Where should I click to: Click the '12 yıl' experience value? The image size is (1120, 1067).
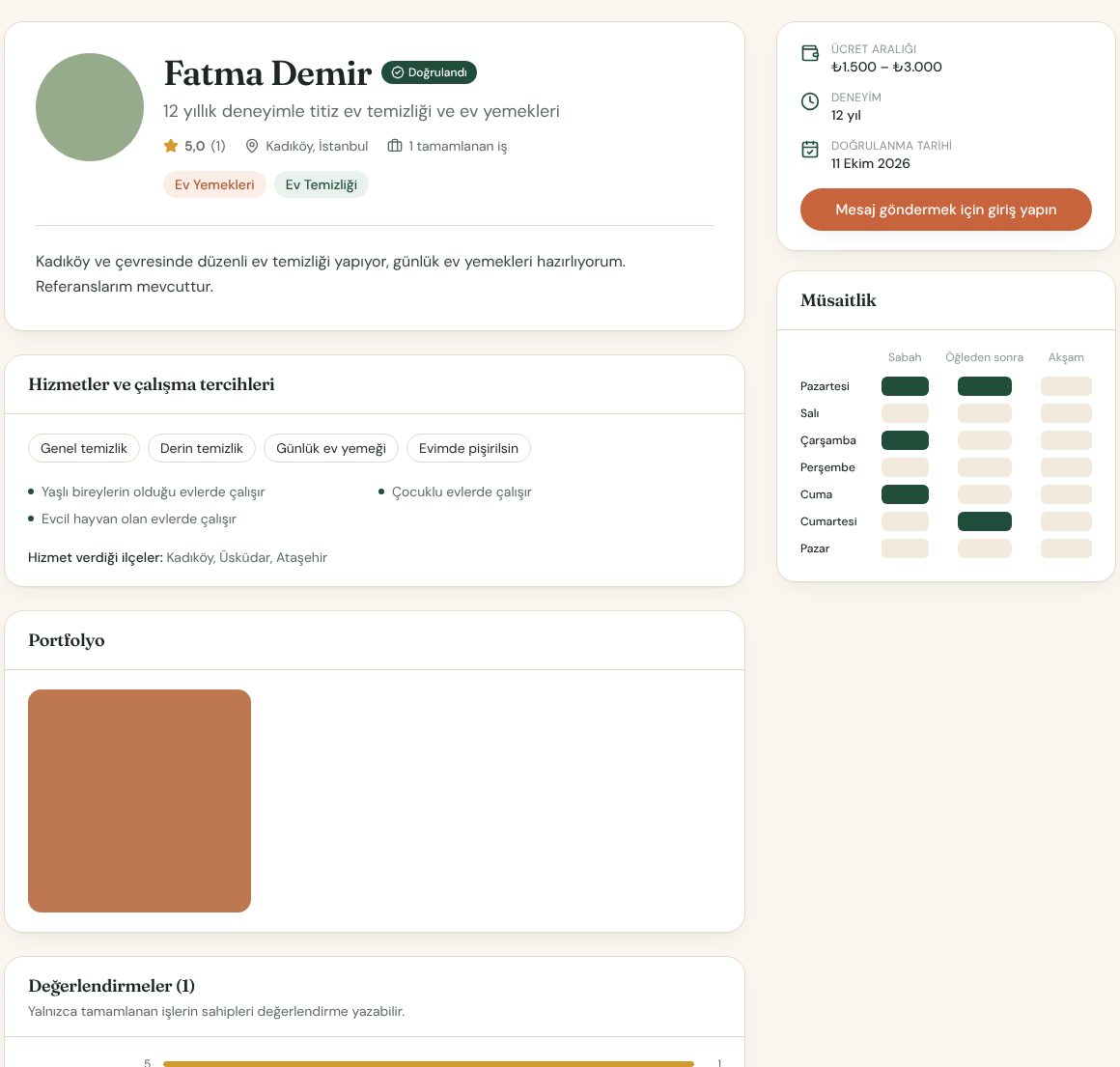[x=846, y=116]
